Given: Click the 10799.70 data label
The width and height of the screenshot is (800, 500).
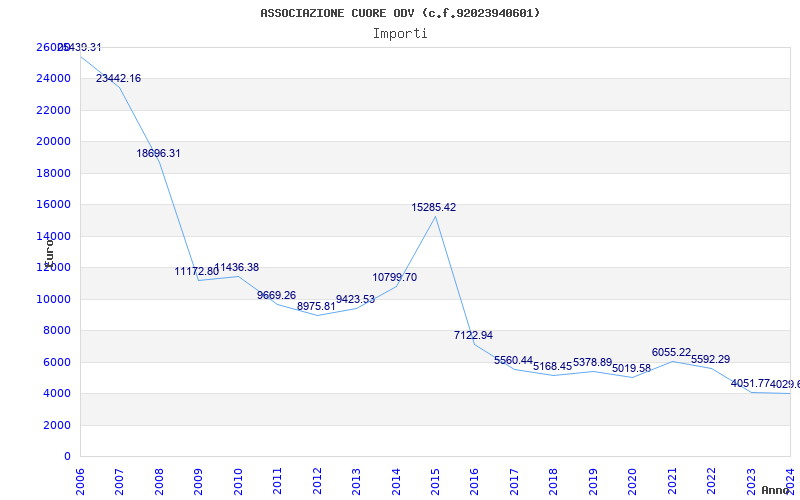Looking at the screenshot, I should pos(395,278).
